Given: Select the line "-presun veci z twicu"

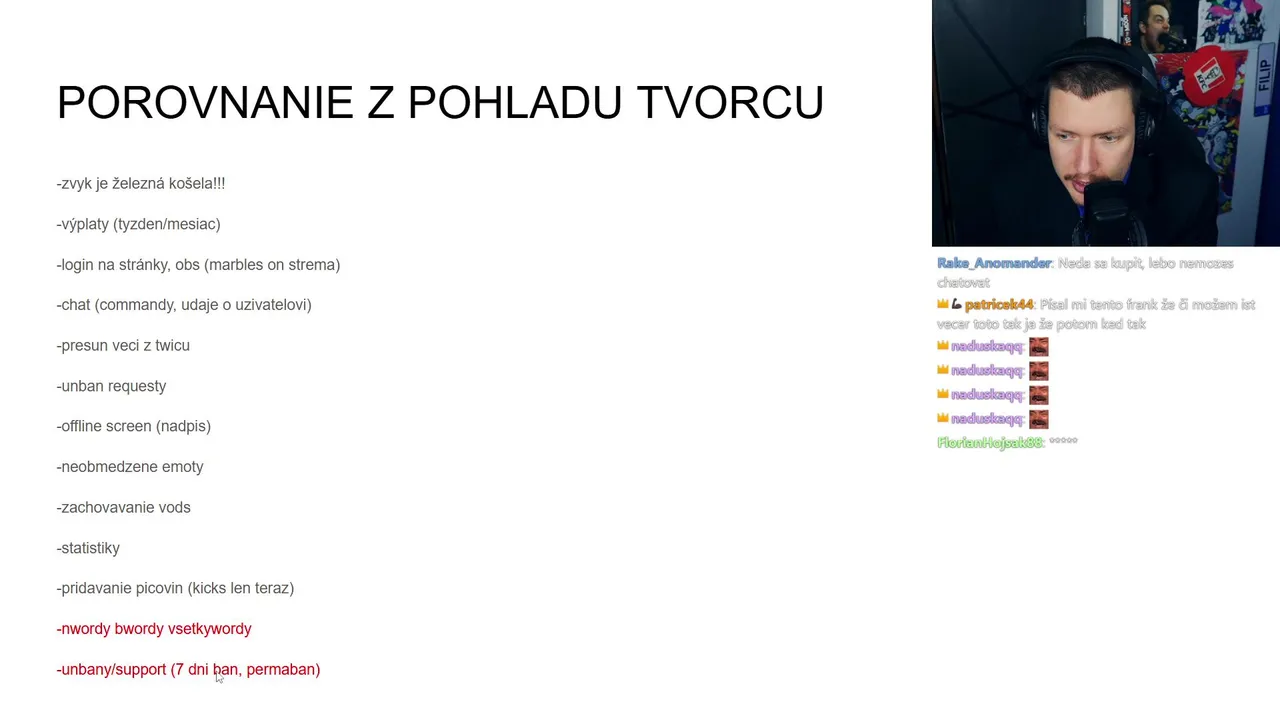Looking at the screenshot, I should [x=123, y=345].
